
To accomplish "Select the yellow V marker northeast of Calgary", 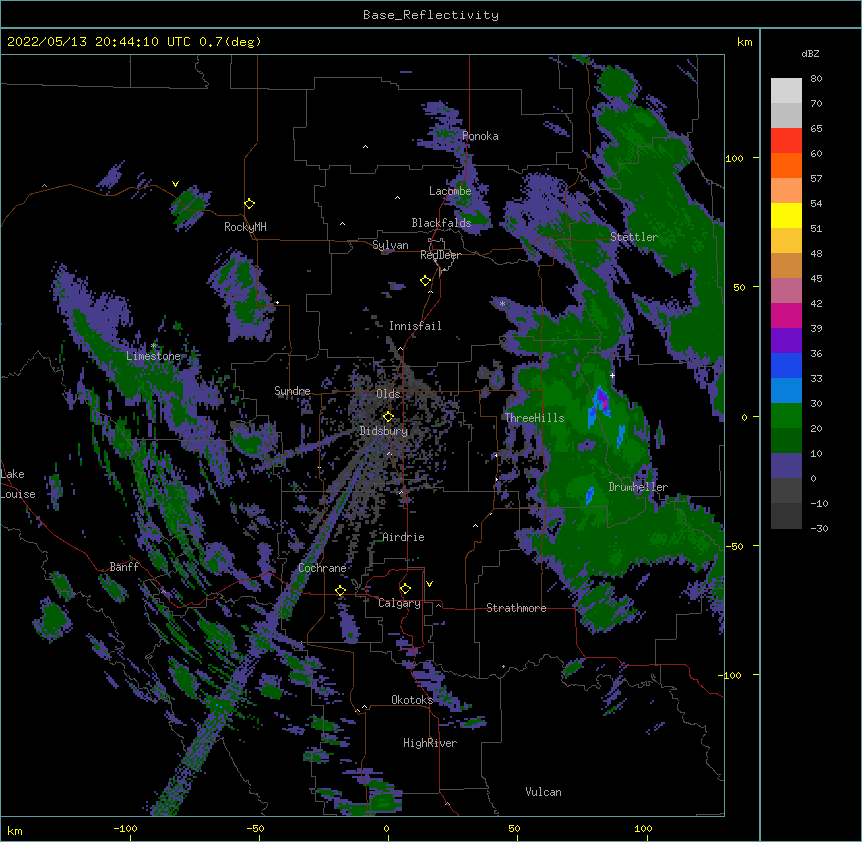I will tap(429, 584).
